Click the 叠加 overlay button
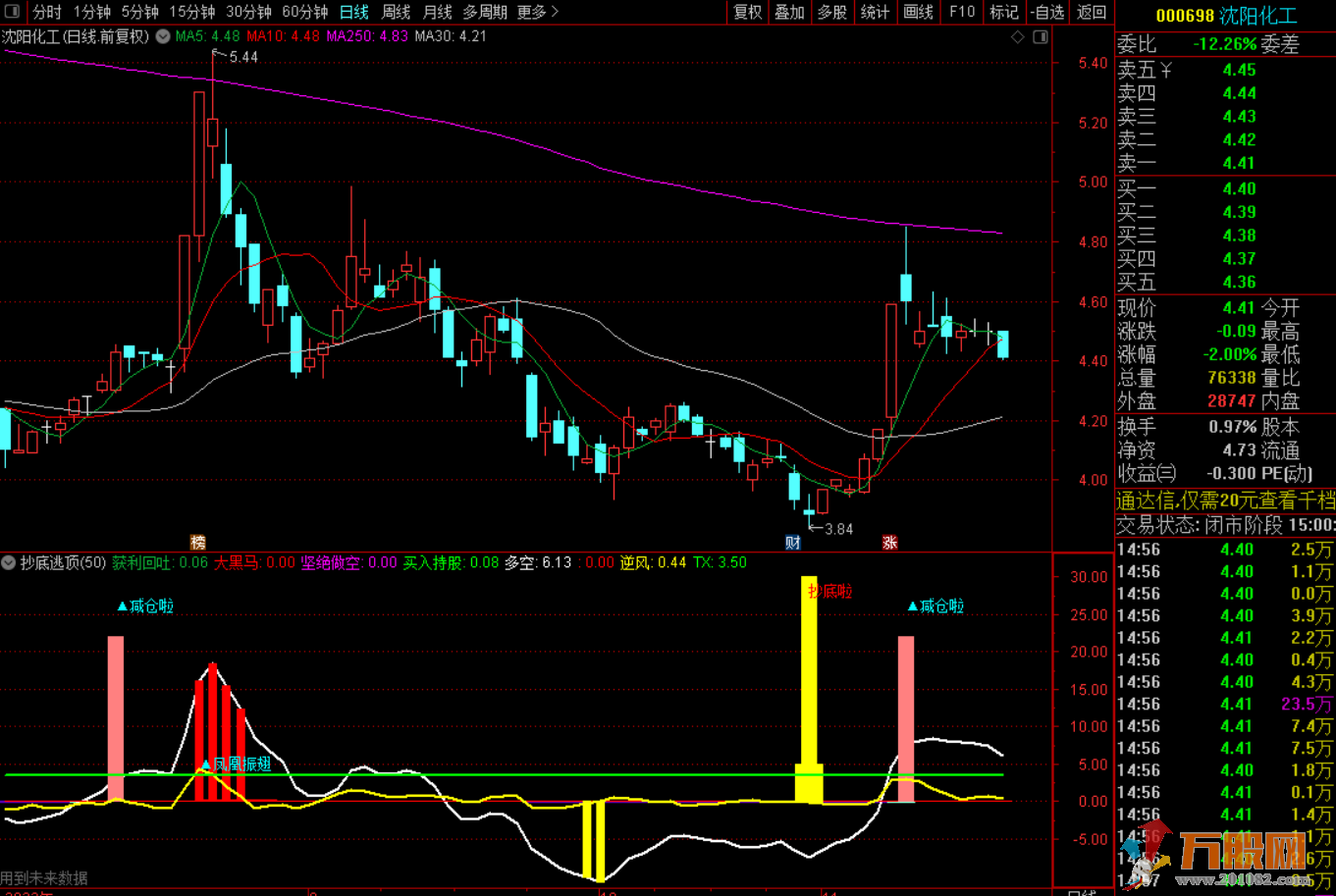Screen dimensions: 1336x896 click(x=790, y=12)
